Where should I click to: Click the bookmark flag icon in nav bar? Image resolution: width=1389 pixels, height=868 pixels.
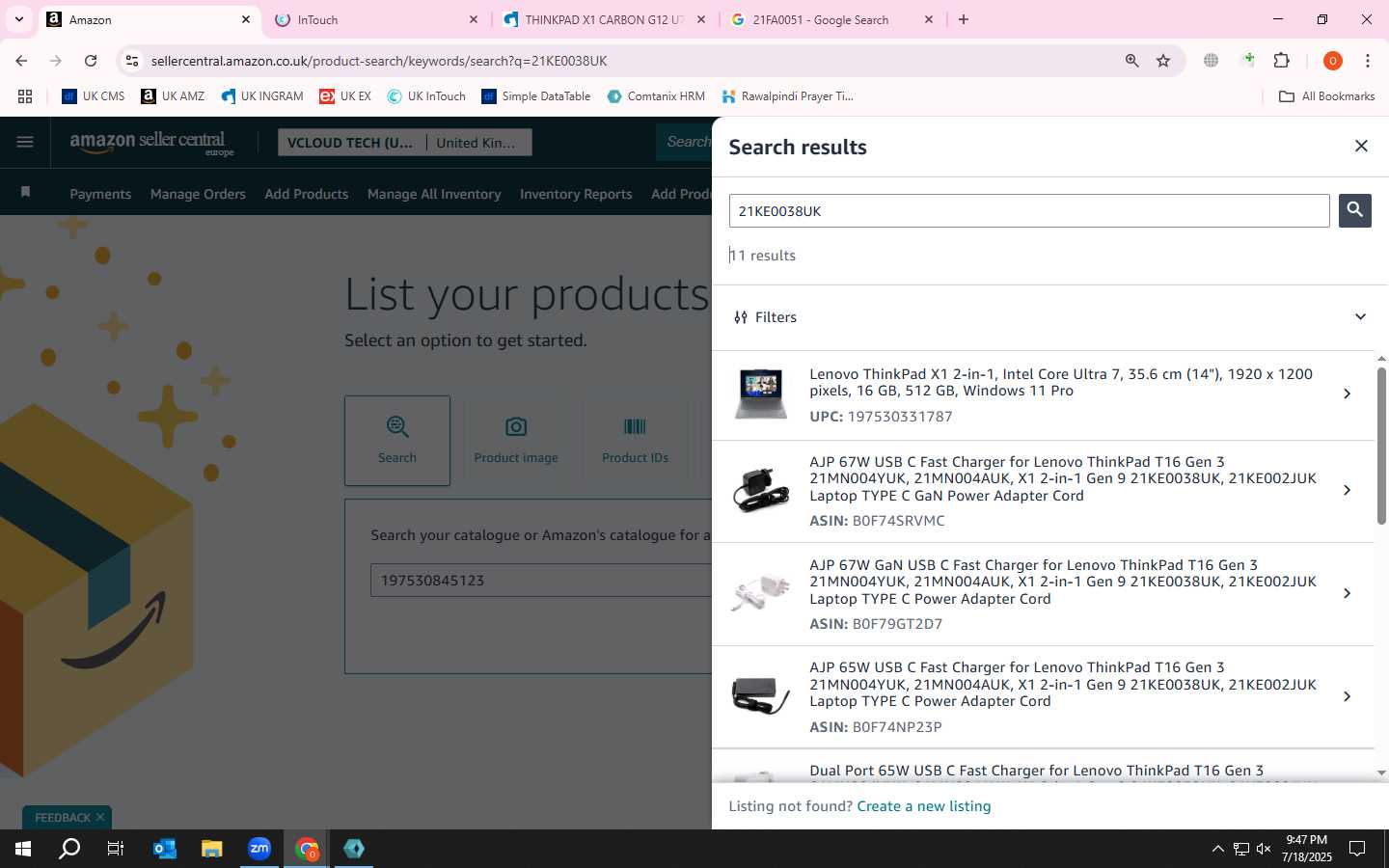click(26, 192)
